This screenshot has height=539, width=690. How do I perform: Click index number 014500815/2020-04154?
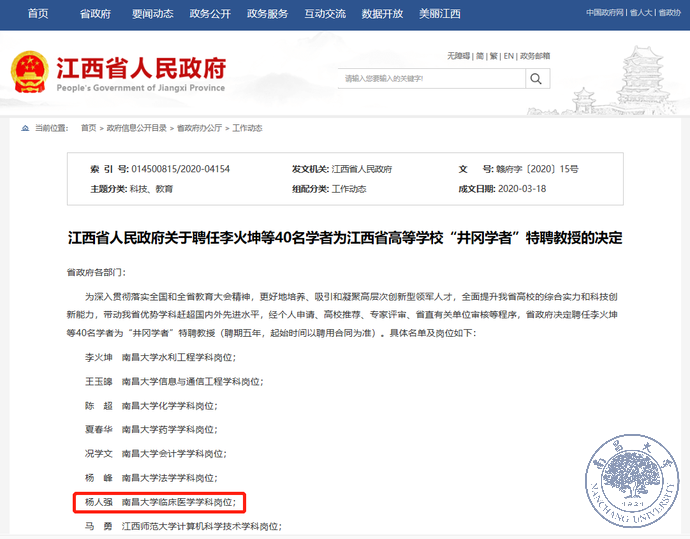[x=180, y=169]
